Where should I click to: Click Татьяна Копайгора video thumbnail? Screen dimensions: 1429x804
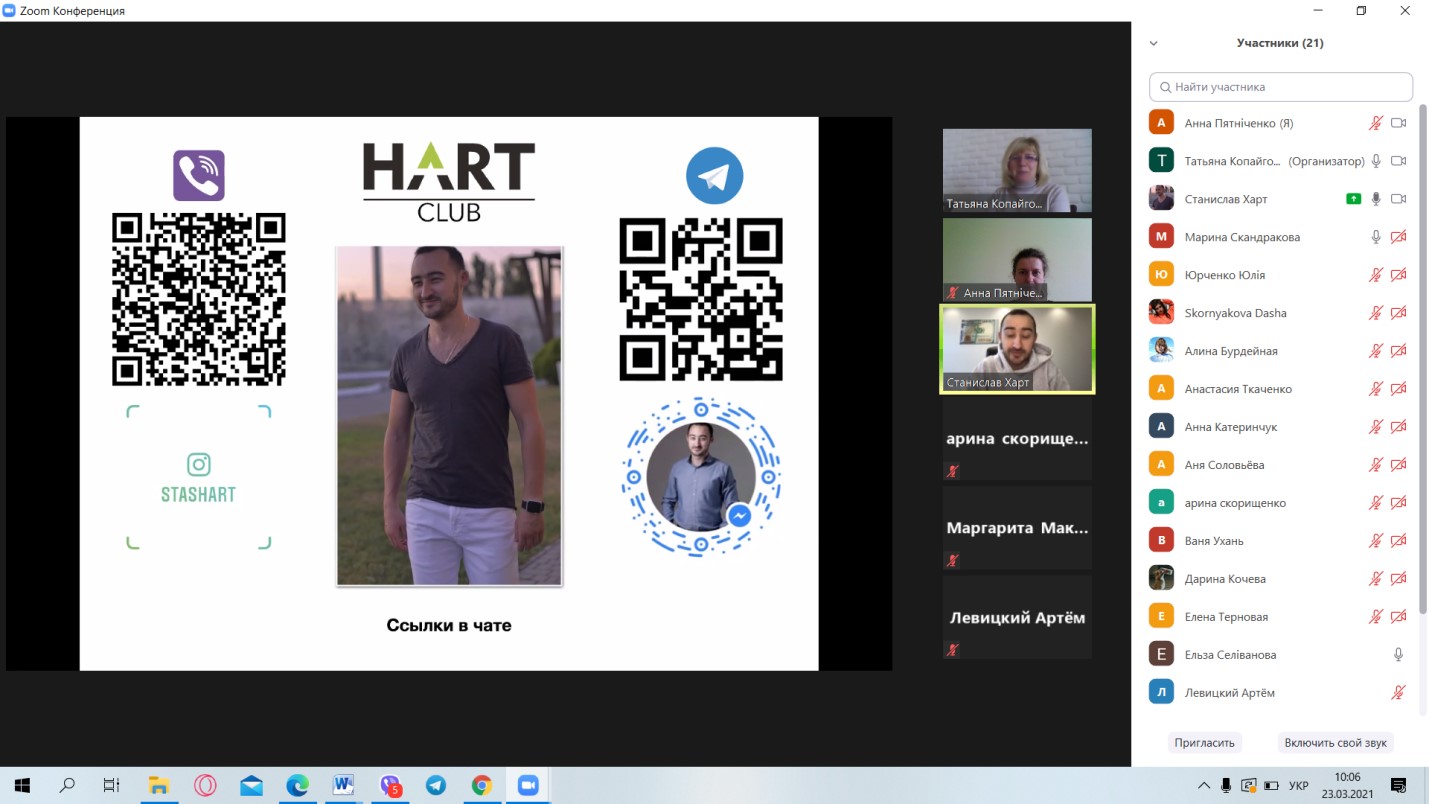click(1017, 170)
